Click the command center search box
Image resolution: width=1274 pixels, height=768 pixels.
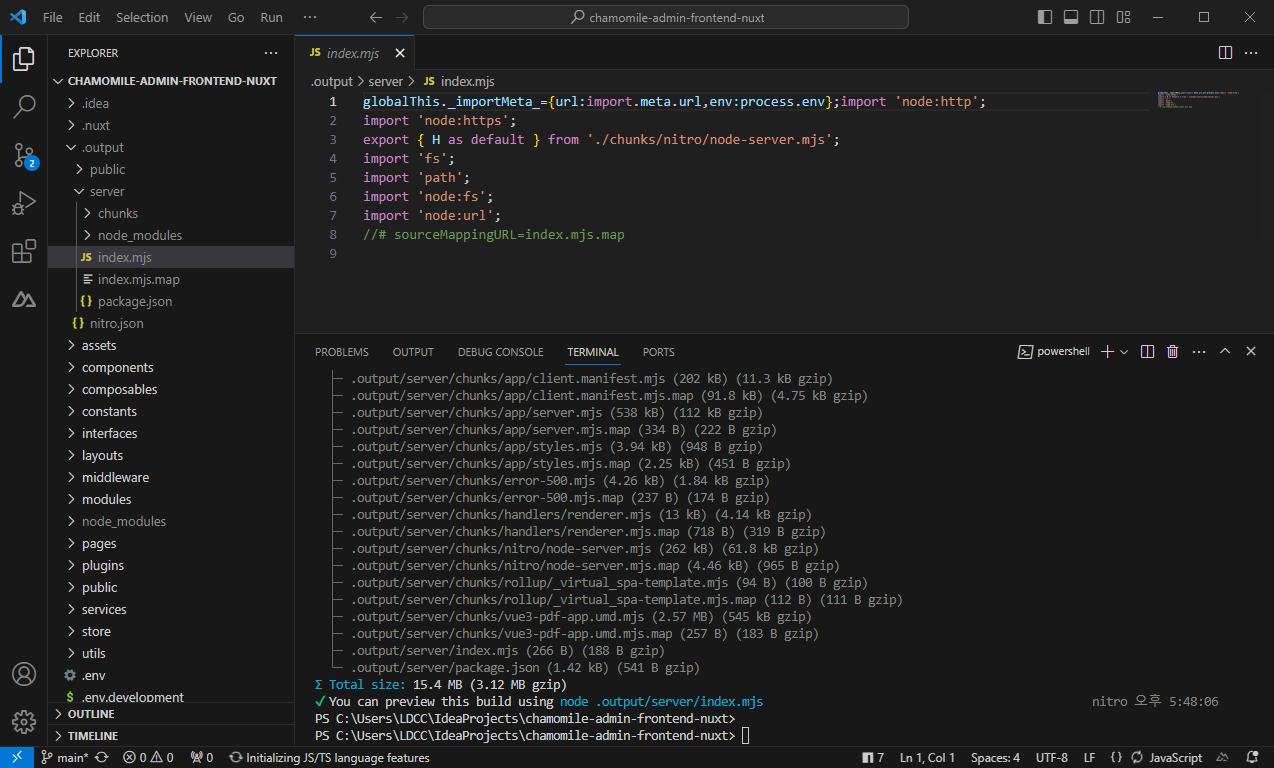tap(666, 17)
